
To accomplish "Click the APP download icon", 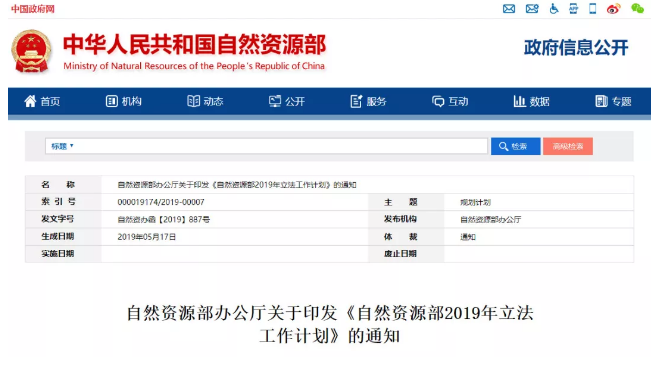I will click(573, 8).
